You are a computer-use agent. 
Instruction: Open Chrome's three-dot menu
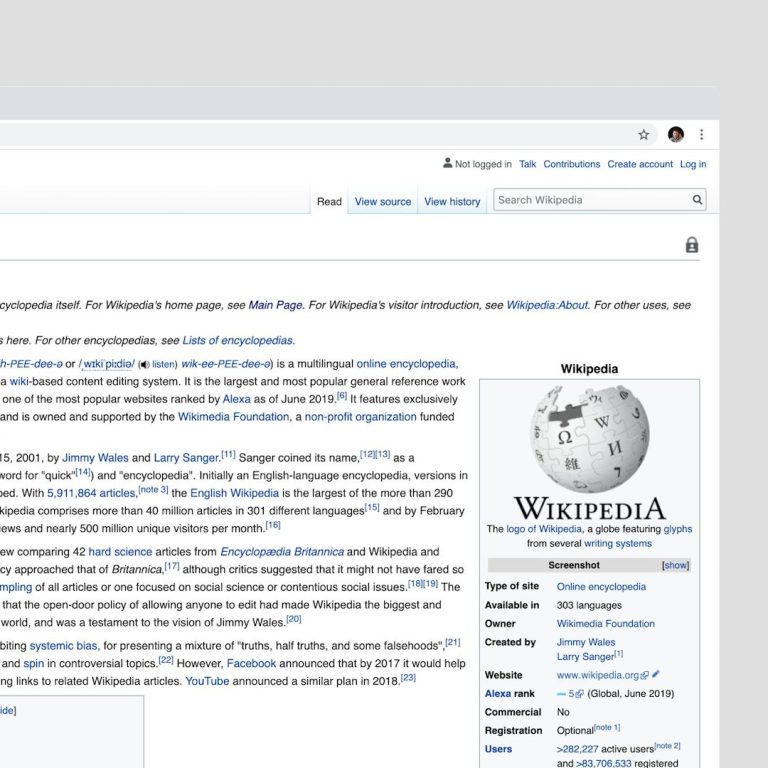pos(701,134)
